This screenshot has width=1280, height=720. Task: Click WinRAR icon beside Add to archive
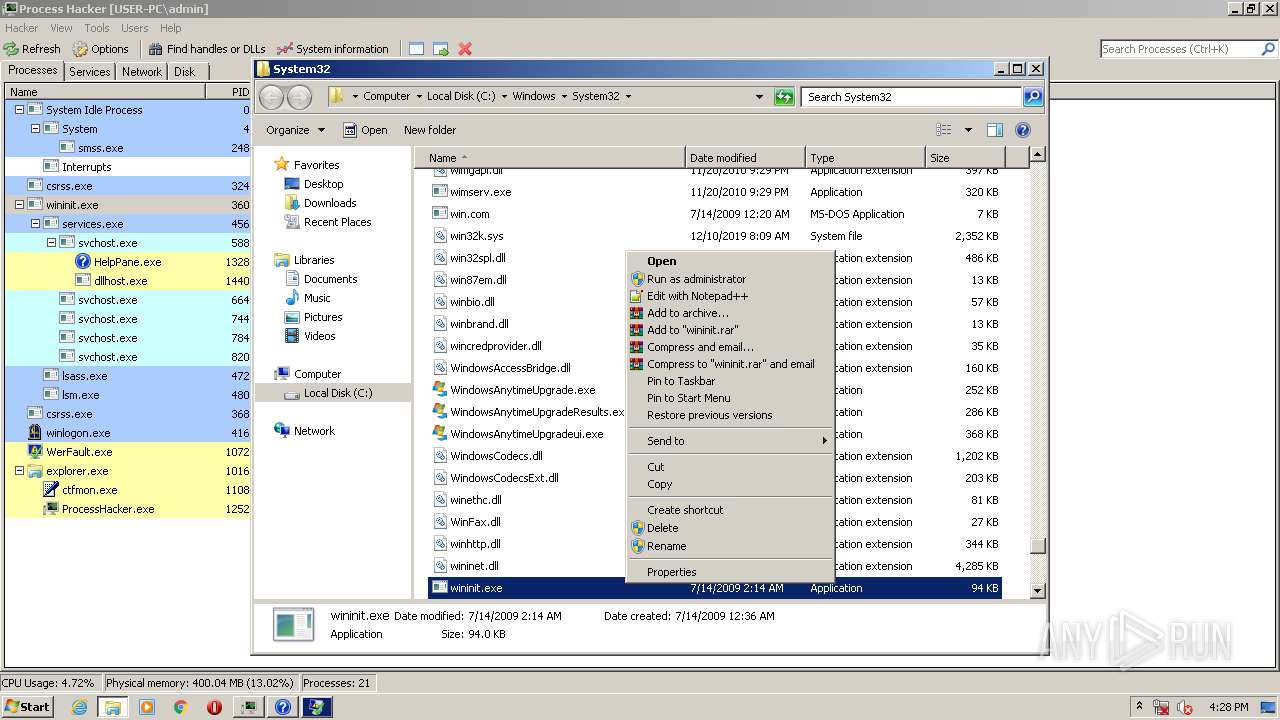pos(637,313)
